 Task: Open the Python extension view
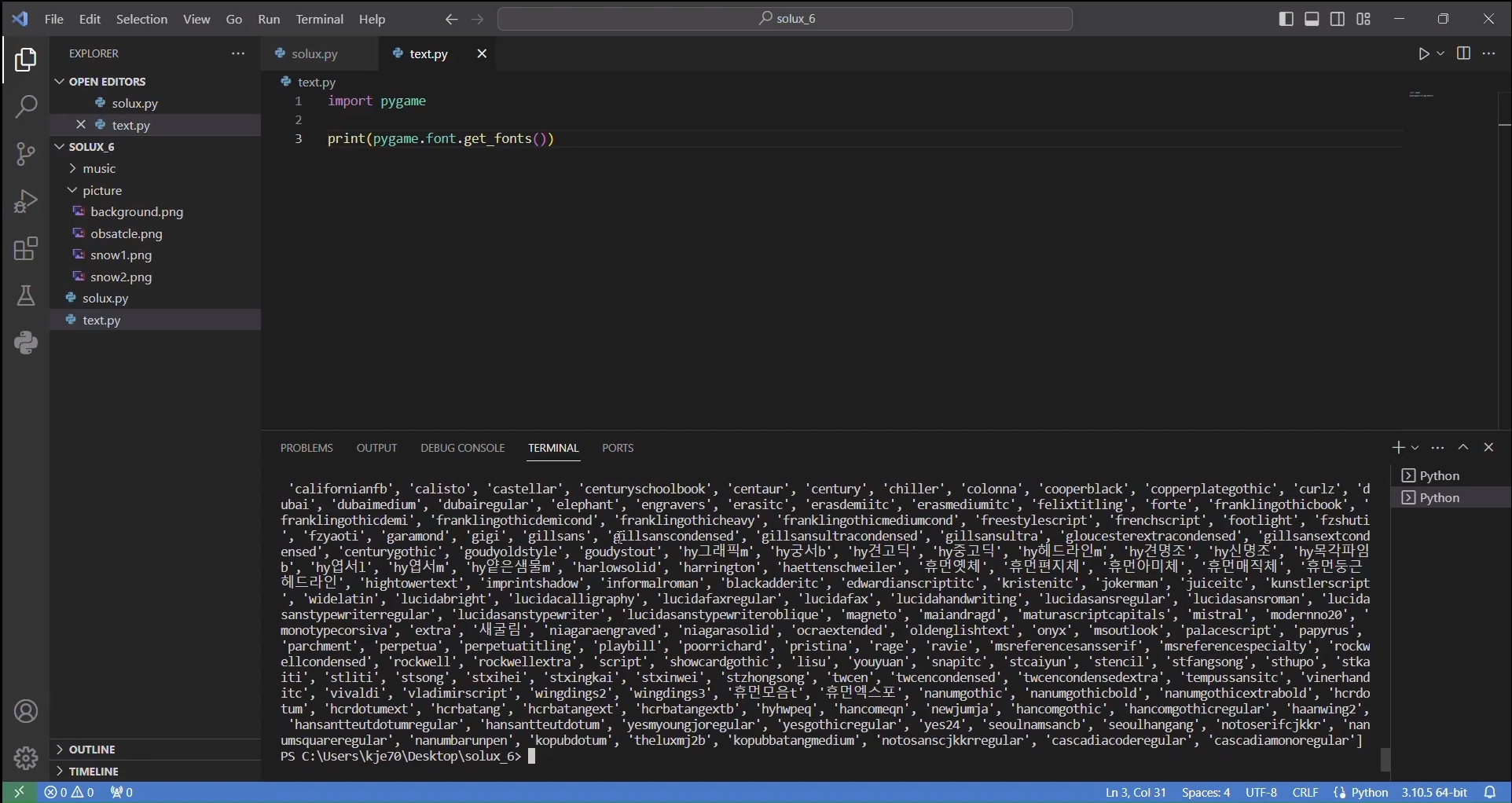(x=26, y=343)
